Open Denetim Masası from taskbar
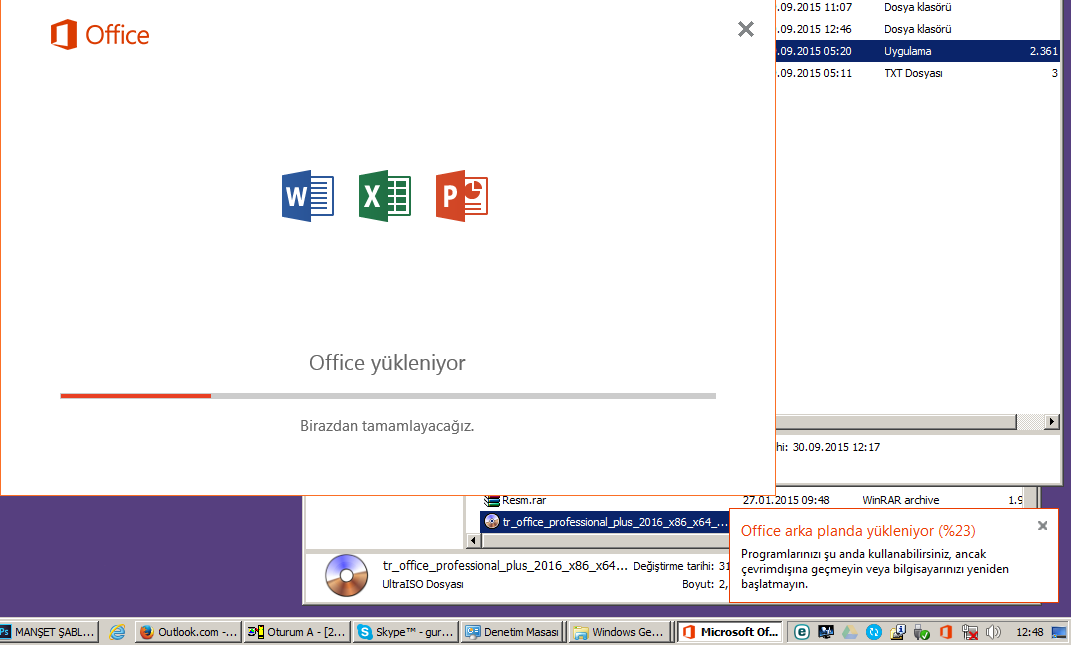This screenshot has height=645, width=1071. click(x=514, y=632)
